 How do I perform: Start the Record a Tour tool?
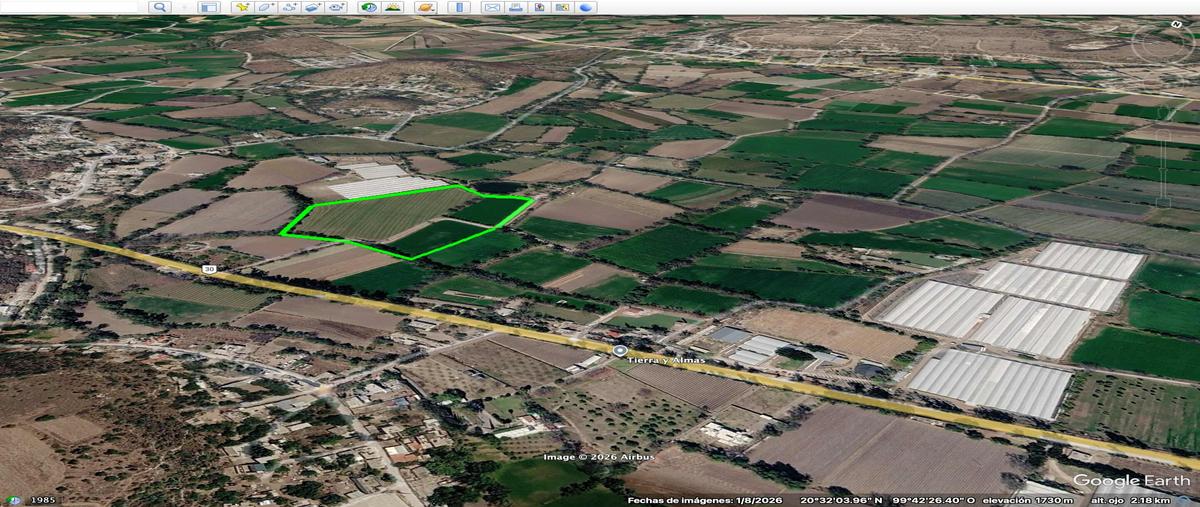coord(337,6)
